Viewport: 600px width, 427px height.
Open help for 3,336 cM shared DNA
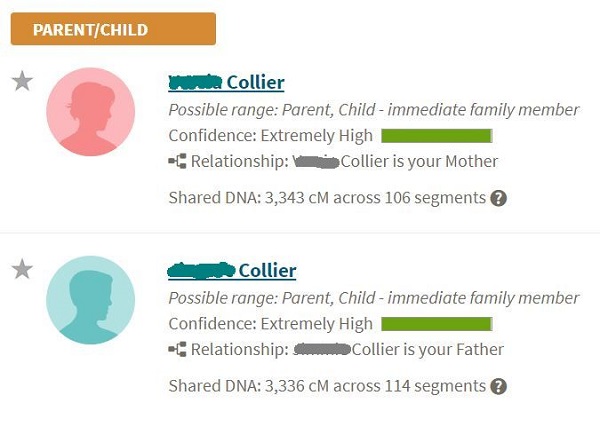[x=499, y=386]
